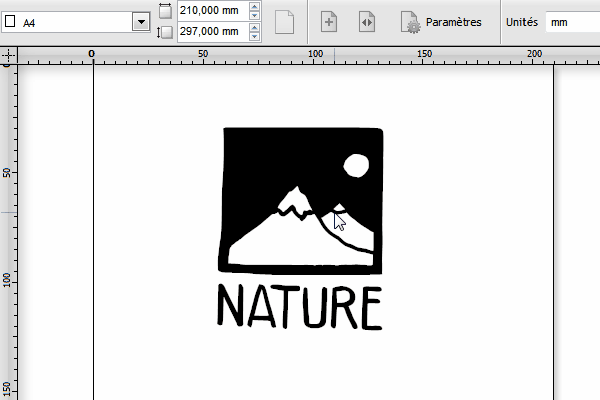Click the 100 mark on vertical ruler

coord(7,280)
